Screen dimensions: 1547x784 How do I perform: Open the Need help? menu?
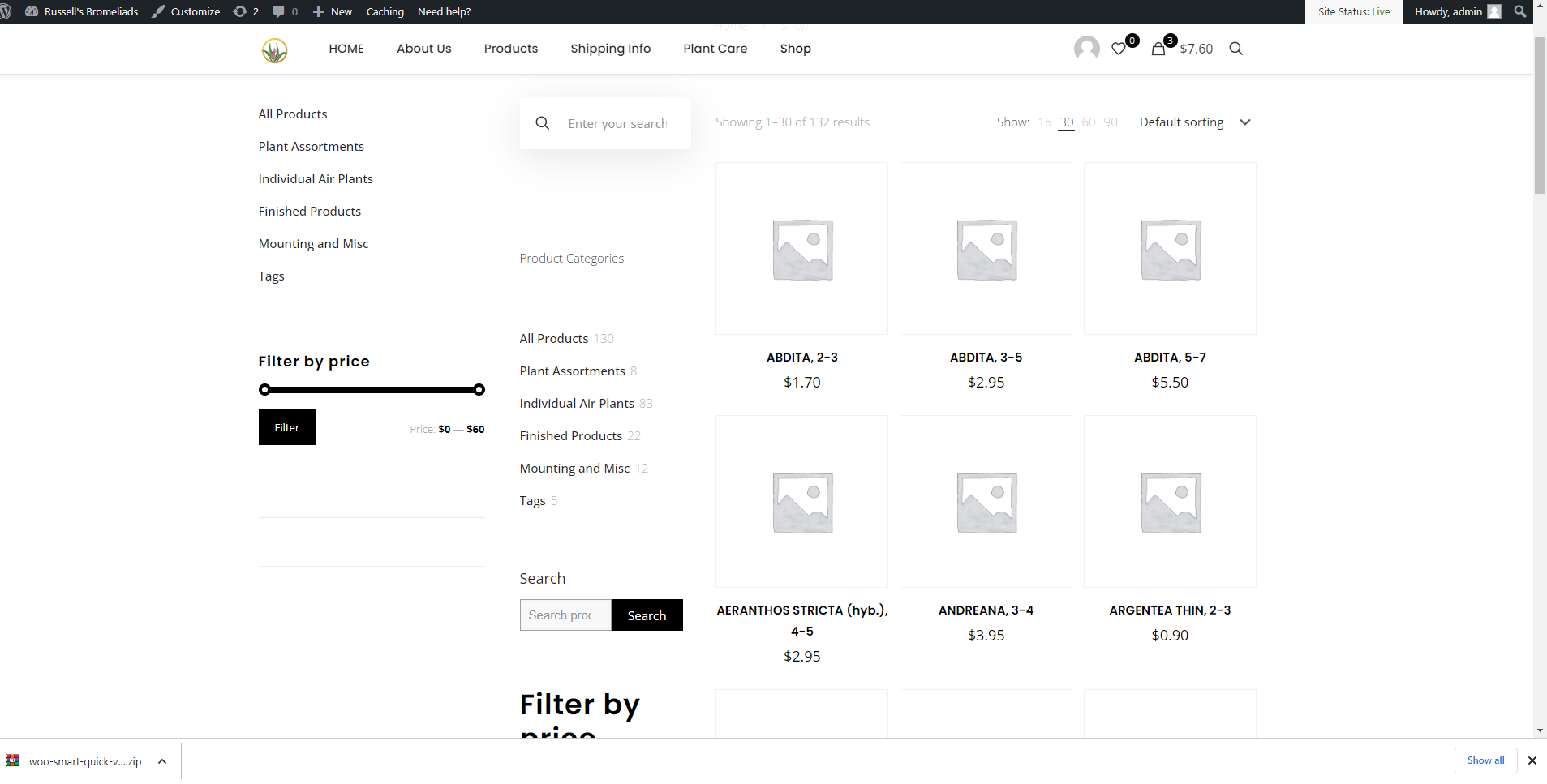coord(444,11)
